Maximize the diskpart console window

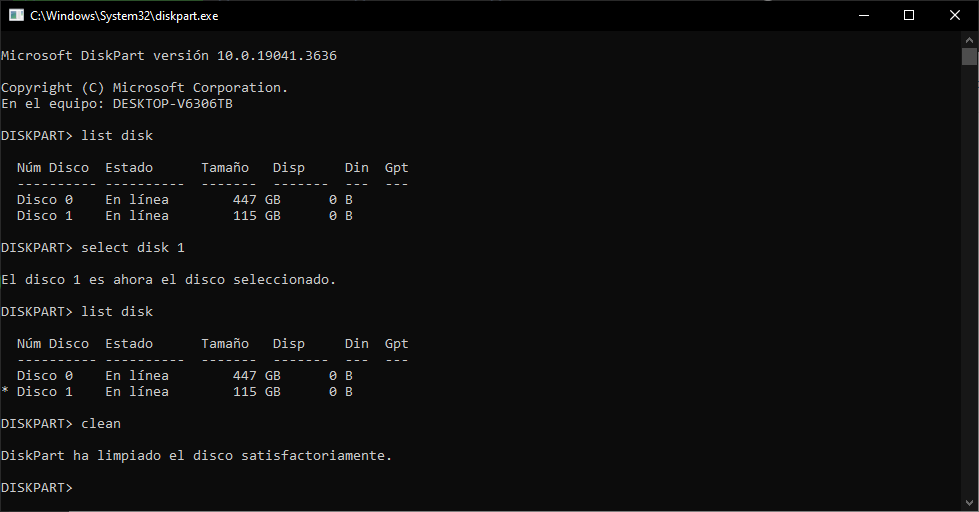click(x=909, y=15)
